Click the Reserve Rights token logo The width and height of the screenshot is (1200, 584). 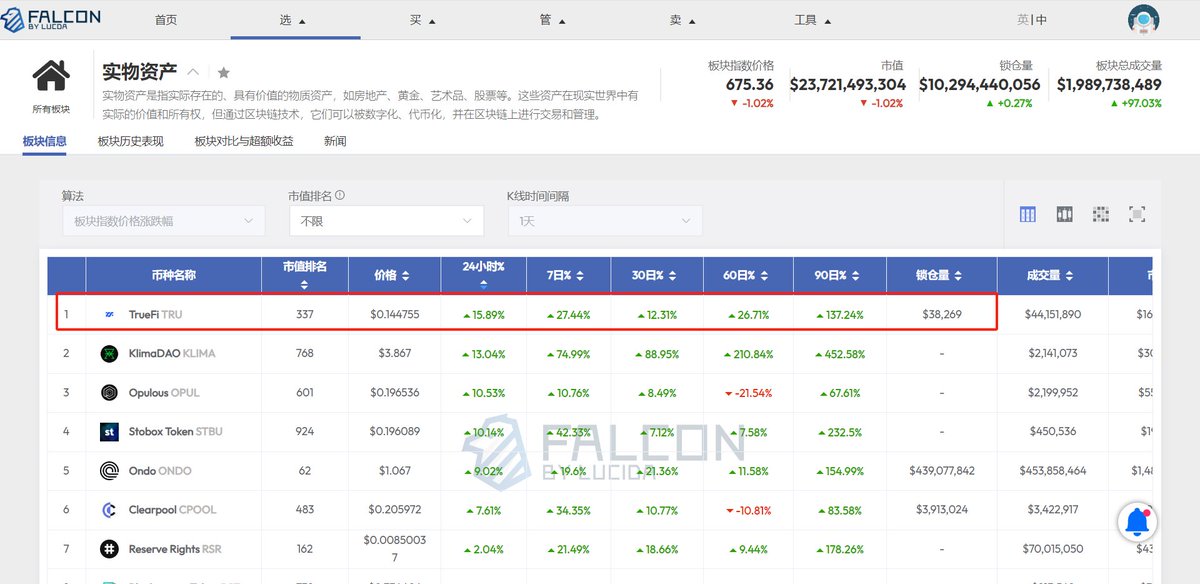click(x=110, y=549)
